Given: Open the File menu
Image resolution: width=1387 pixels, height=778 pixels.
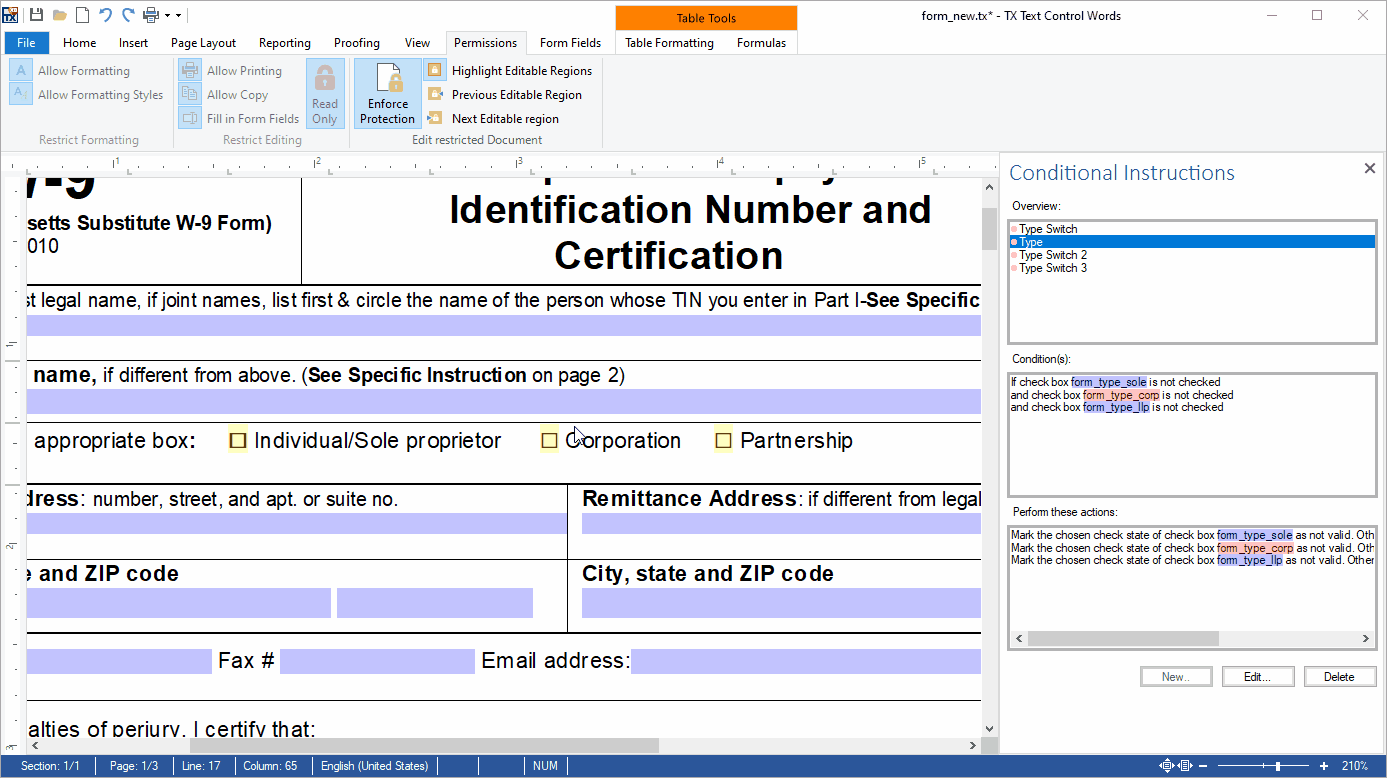Looking at the screenshot, I should pyautogui.click(x=27, y=43).
